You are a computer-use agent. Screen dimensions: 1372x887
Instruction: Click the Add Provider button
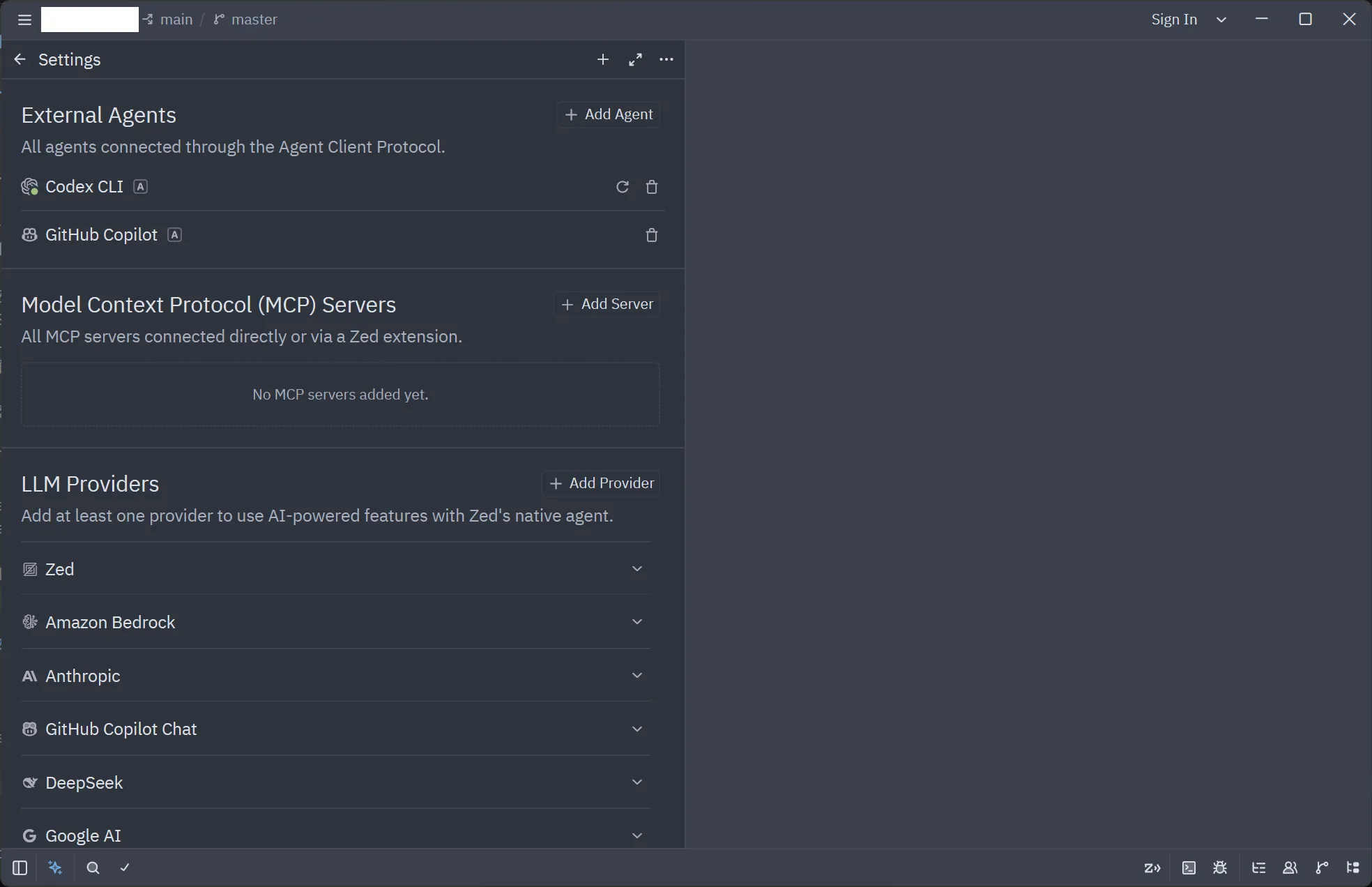point(602,483)
